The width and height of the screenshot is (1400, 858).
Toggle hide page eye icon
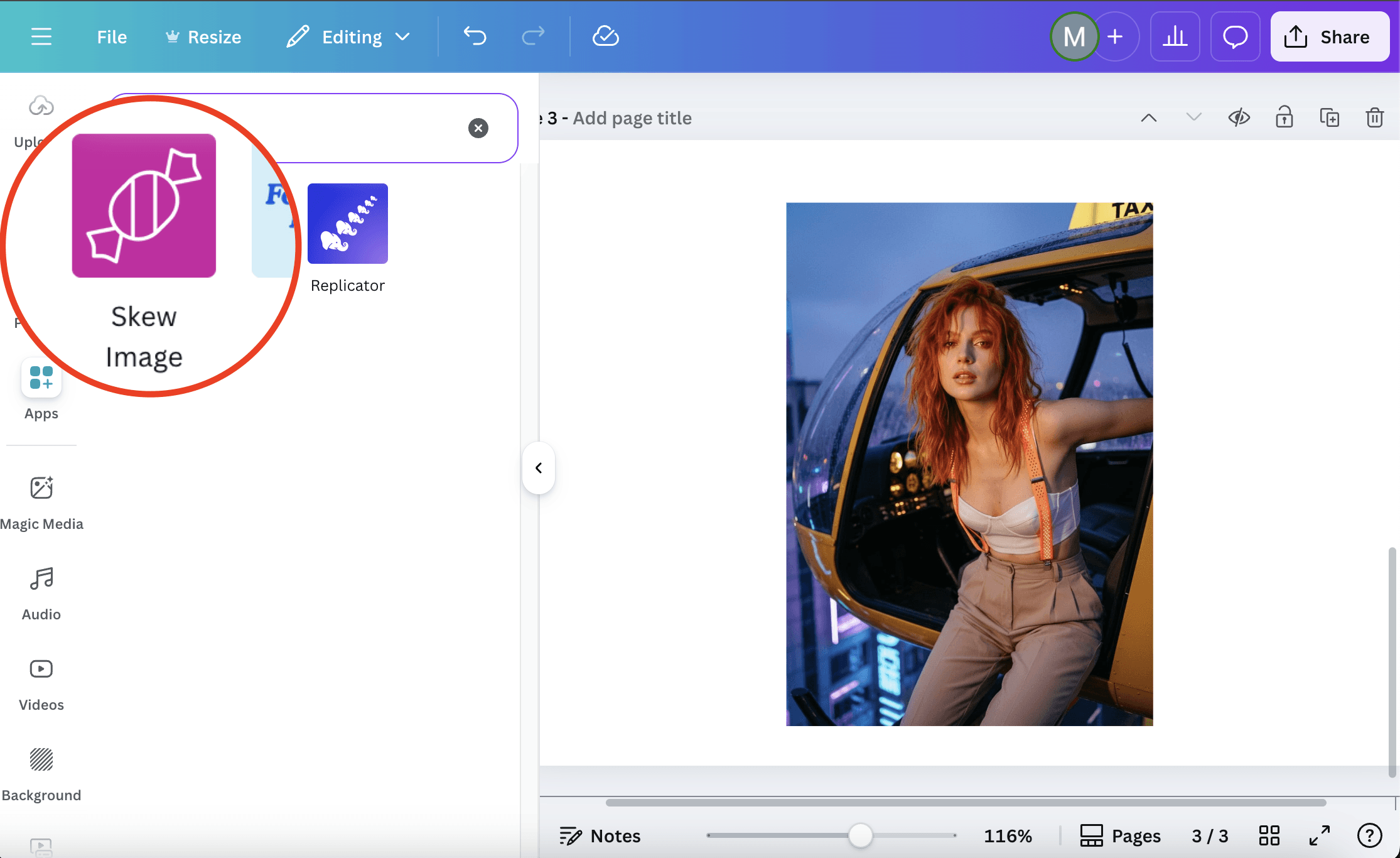coord(1239,118)
